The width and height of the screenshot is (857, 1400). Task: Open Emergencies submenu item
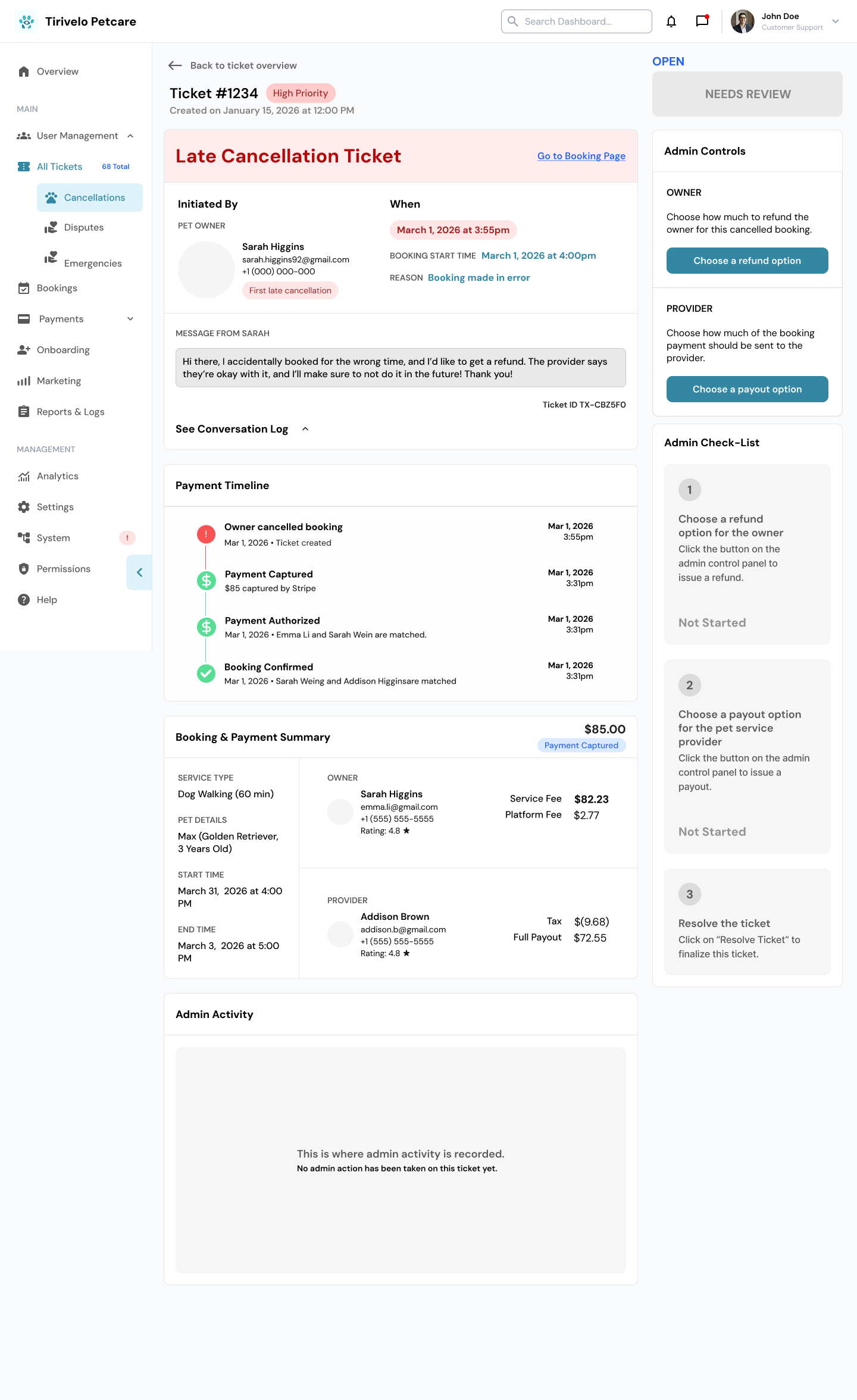[x=93, y=263]
